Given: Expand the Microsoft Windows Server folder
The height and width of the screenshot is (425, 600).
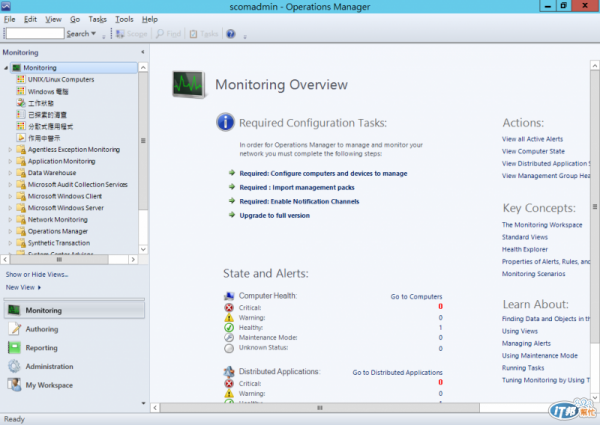Looking at the screenshot, I should [10, 208].
